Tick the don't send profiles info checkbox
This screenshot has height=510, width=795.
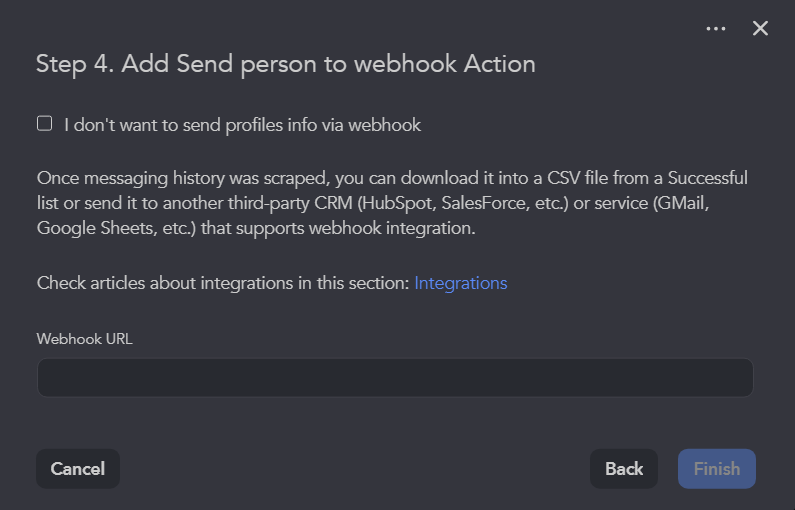point(44,124)
